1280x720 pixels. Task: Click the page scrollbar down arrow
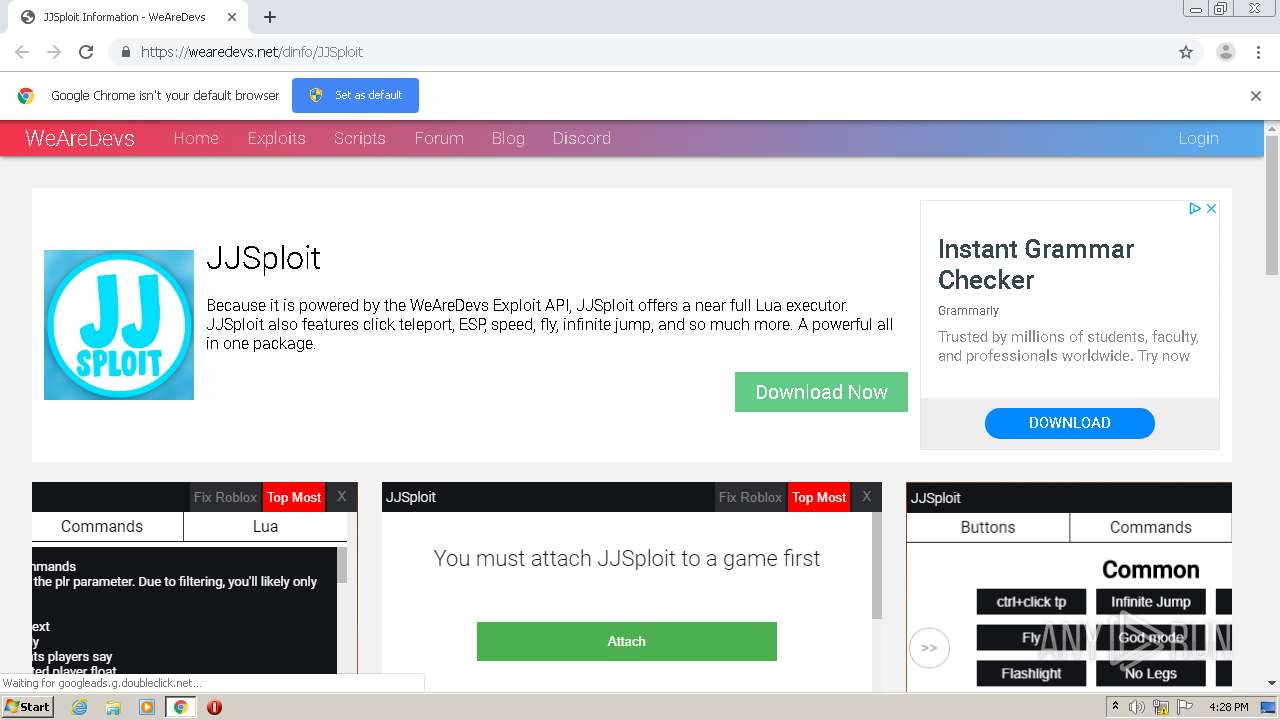pyautogui.click(x=1272, y=683)
